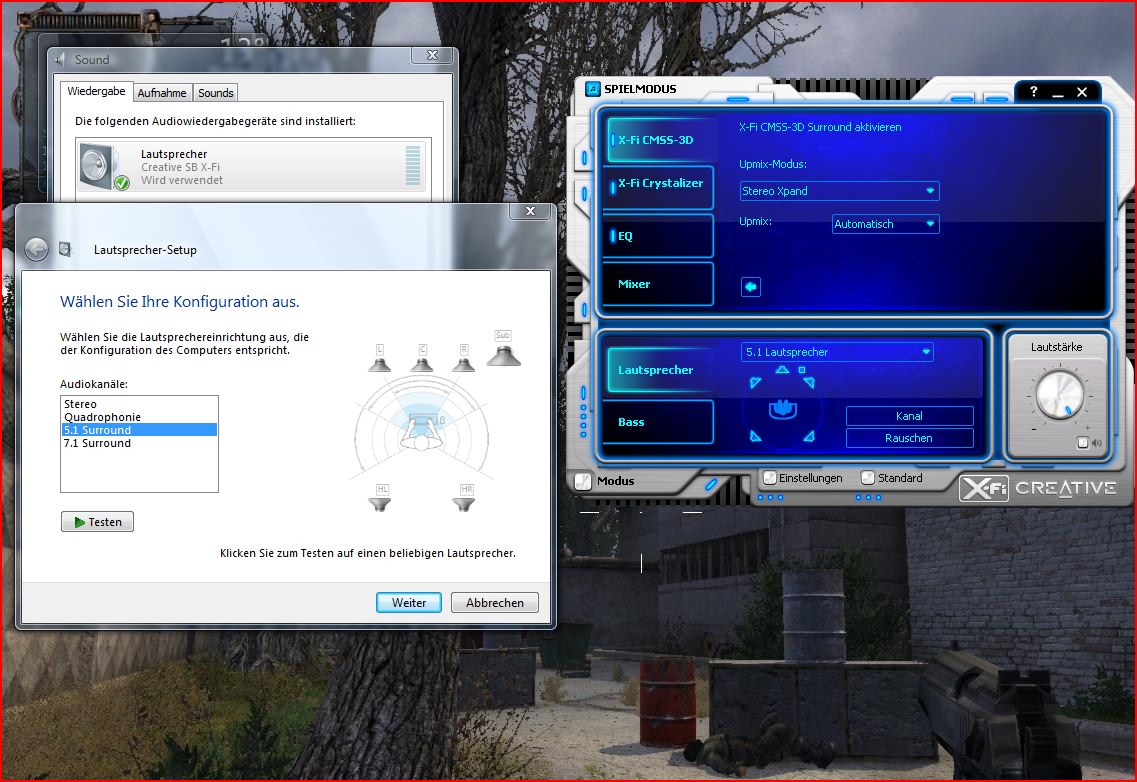Switch to Sounds tab in Sound window
1137x782 pixels.
click(x=215, y=93)
